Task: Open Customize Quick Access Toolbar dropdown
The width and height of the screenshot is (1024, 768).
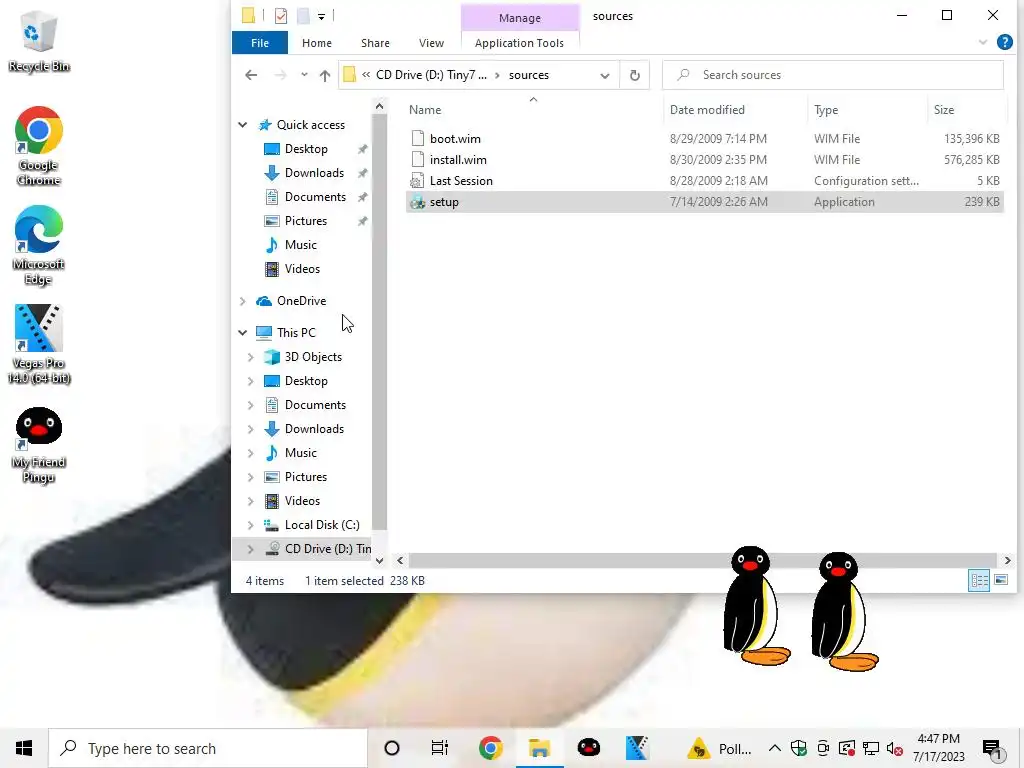Action: coord(321,16)
